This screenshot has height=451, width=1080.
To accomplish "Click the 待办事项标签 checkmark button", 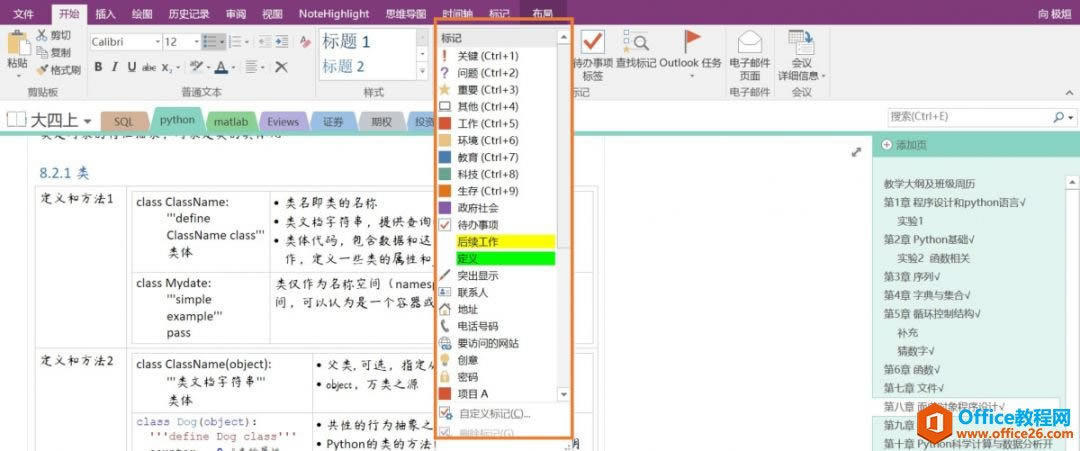I will (592, 56).
